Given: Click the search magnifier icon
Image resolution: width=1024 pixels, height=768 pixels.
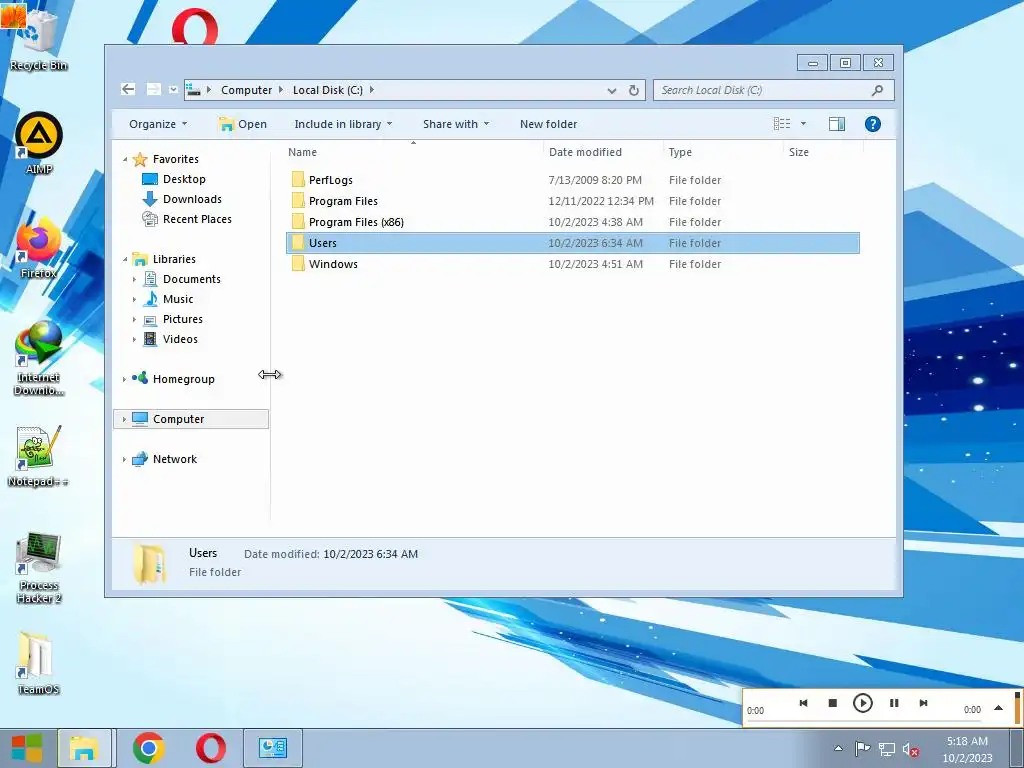Looking at the screenshot, I should 877,90.
